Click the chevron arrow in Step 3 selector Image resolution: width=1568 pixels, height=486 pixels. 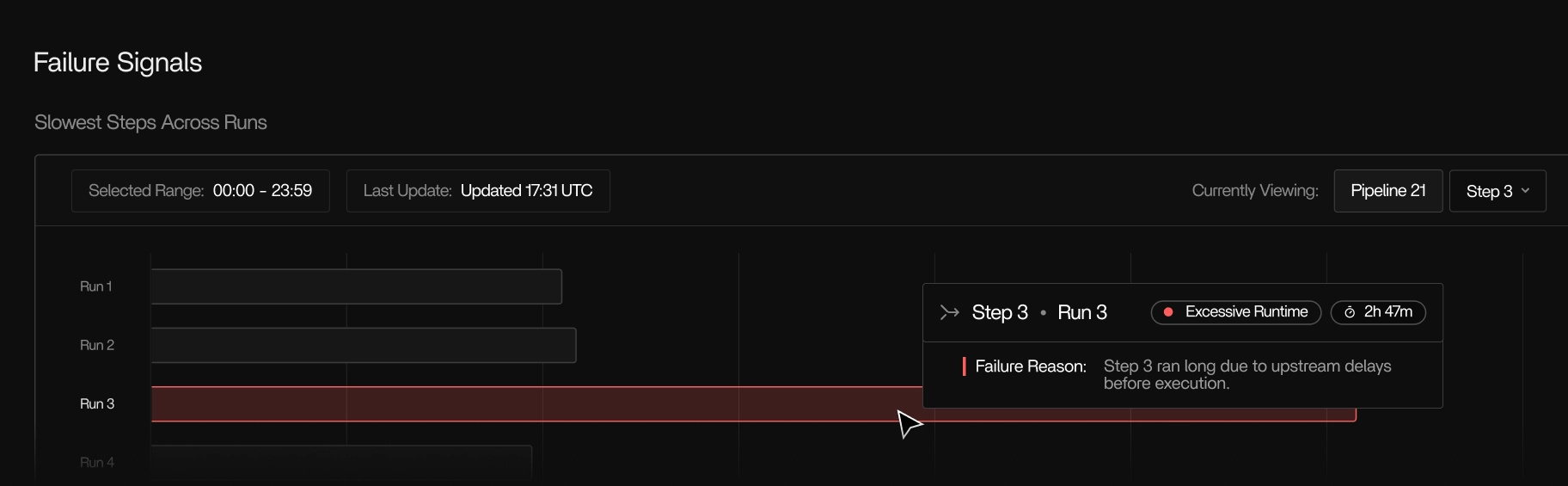pyautogui.click(x=1525, y=191)
